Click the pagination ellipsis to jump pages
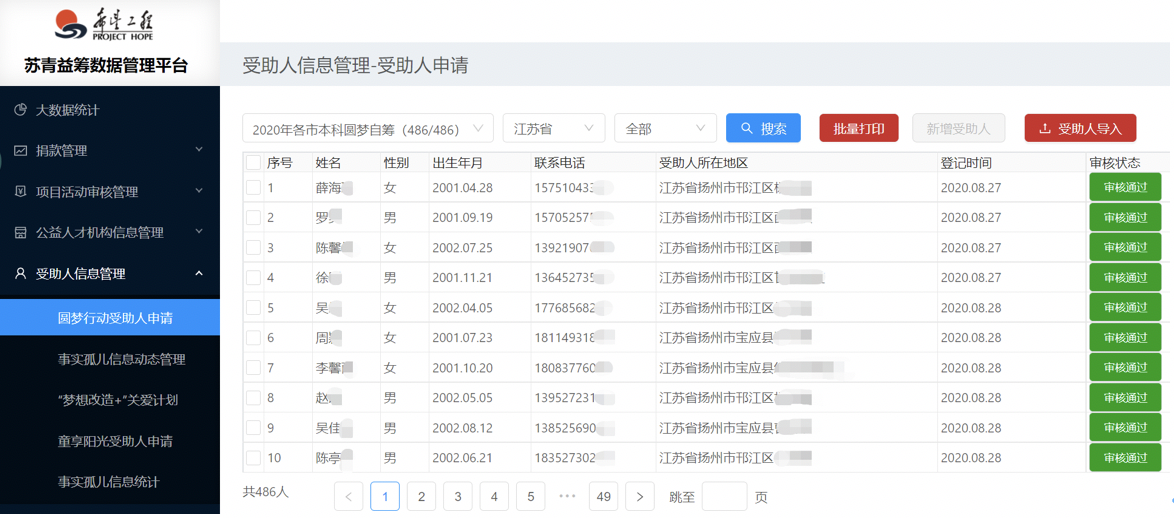 [567, 496]
